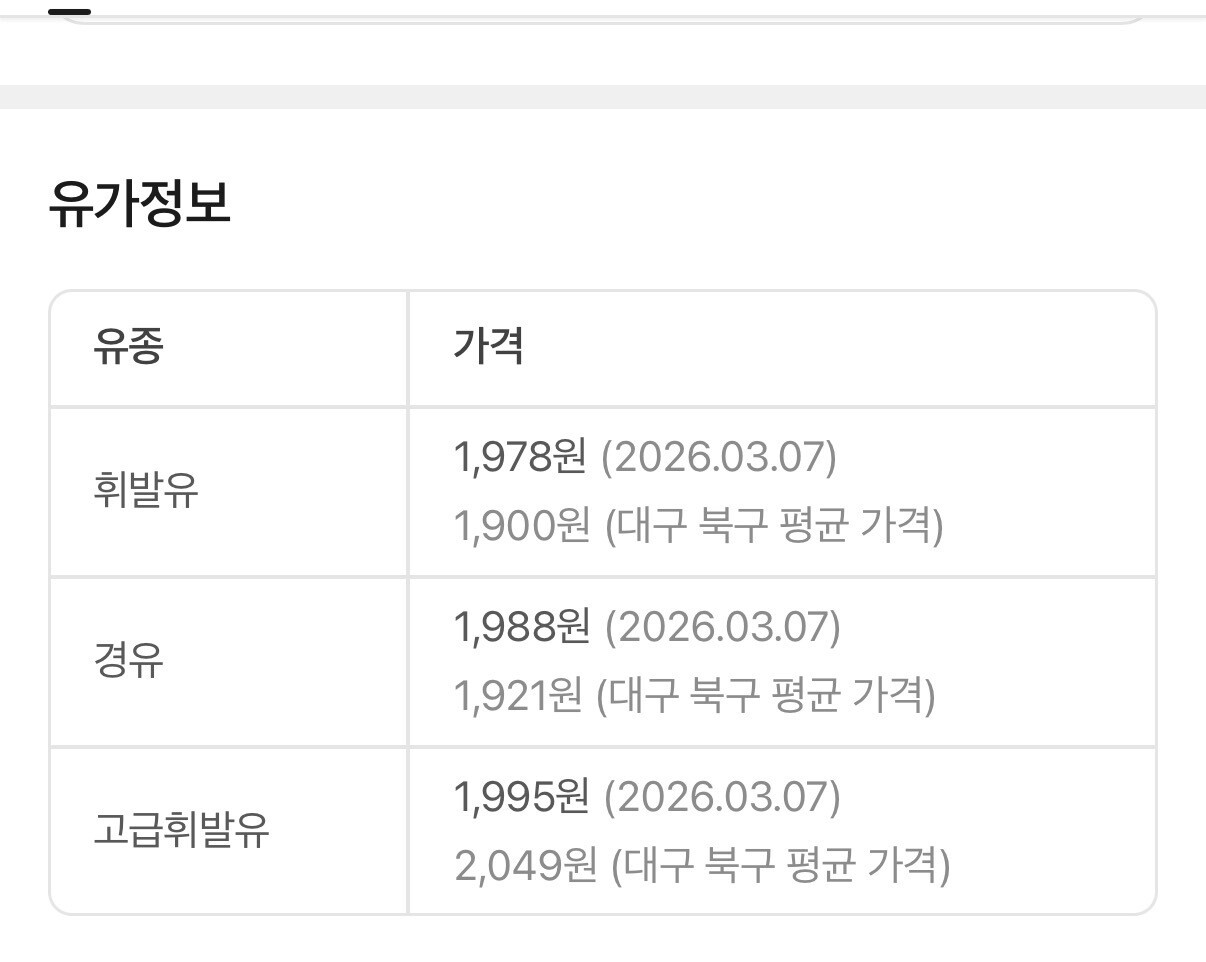The image size is (1206, 962).
Task: Click 대구 북구 평균 가격 in 경유 row
Action: coord(766,696)
